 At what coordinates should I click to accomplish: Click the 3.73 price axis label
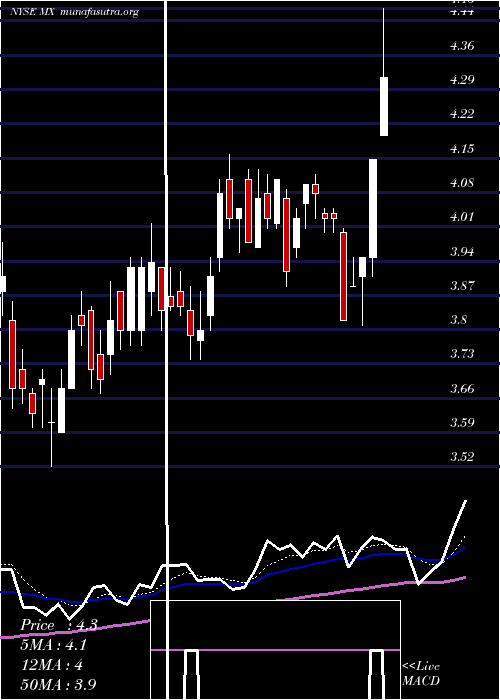click(x=462, y=354)
